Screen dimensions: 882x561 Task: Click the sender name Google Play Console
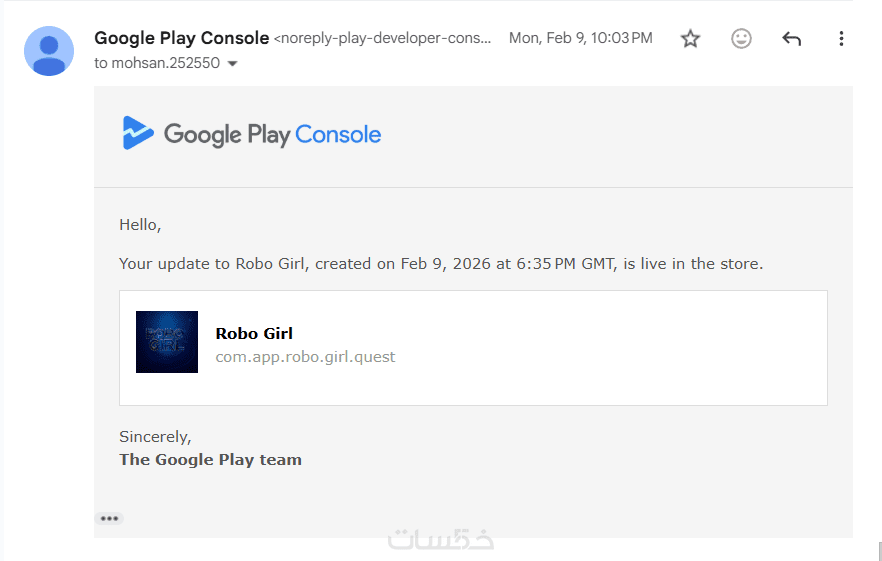(181, 38)
